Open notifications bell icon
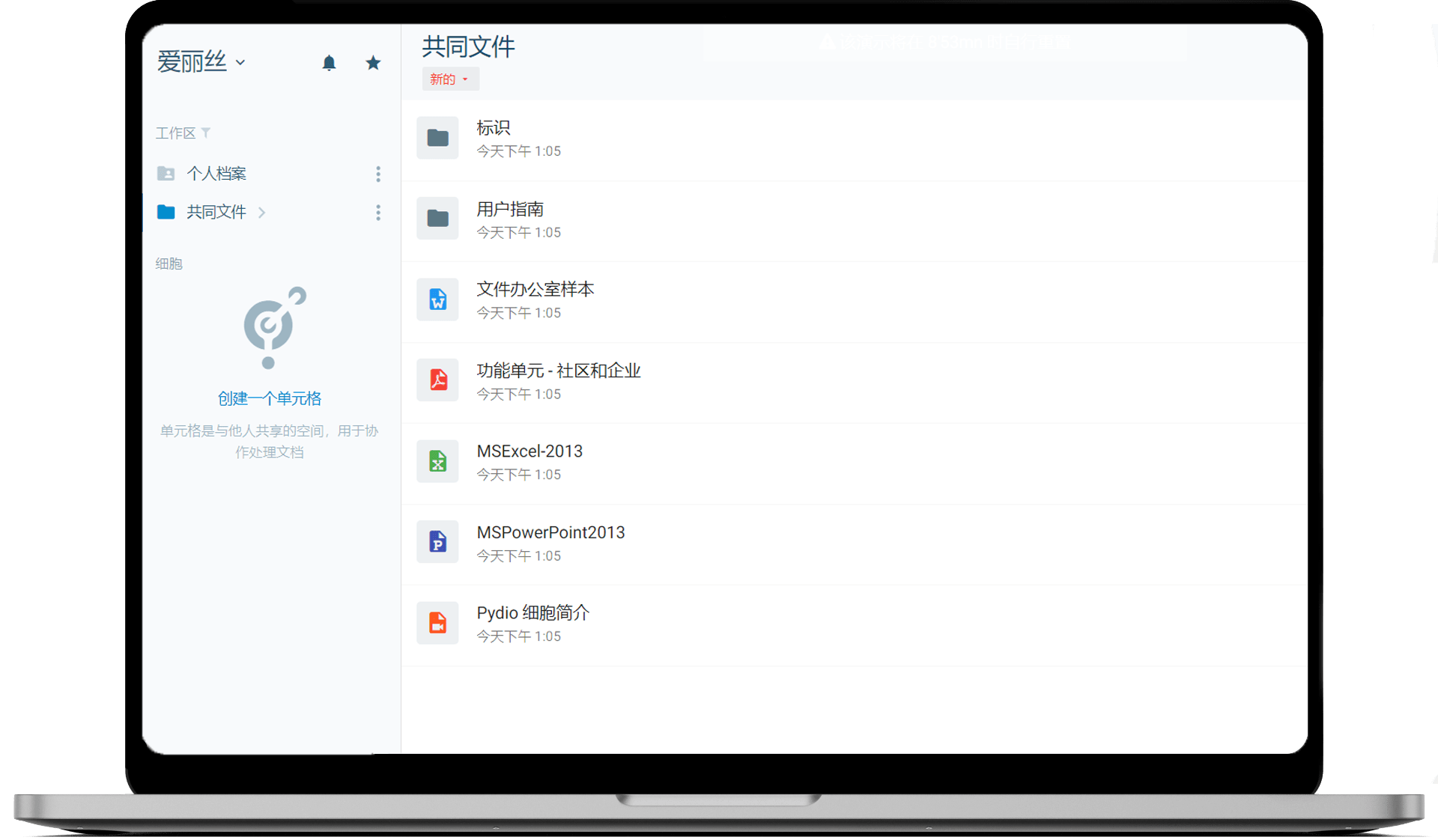Image resolution: width=1438 pixels, height=840 pixels. (329, 63)
